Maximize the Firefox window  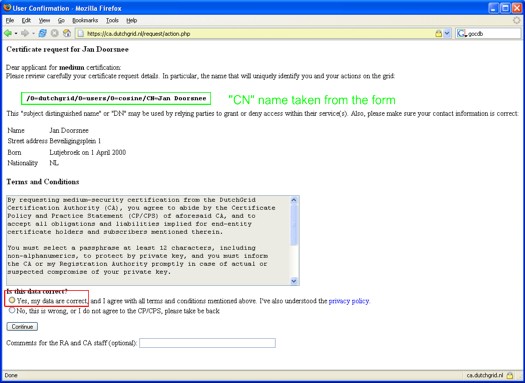[505, 8]
